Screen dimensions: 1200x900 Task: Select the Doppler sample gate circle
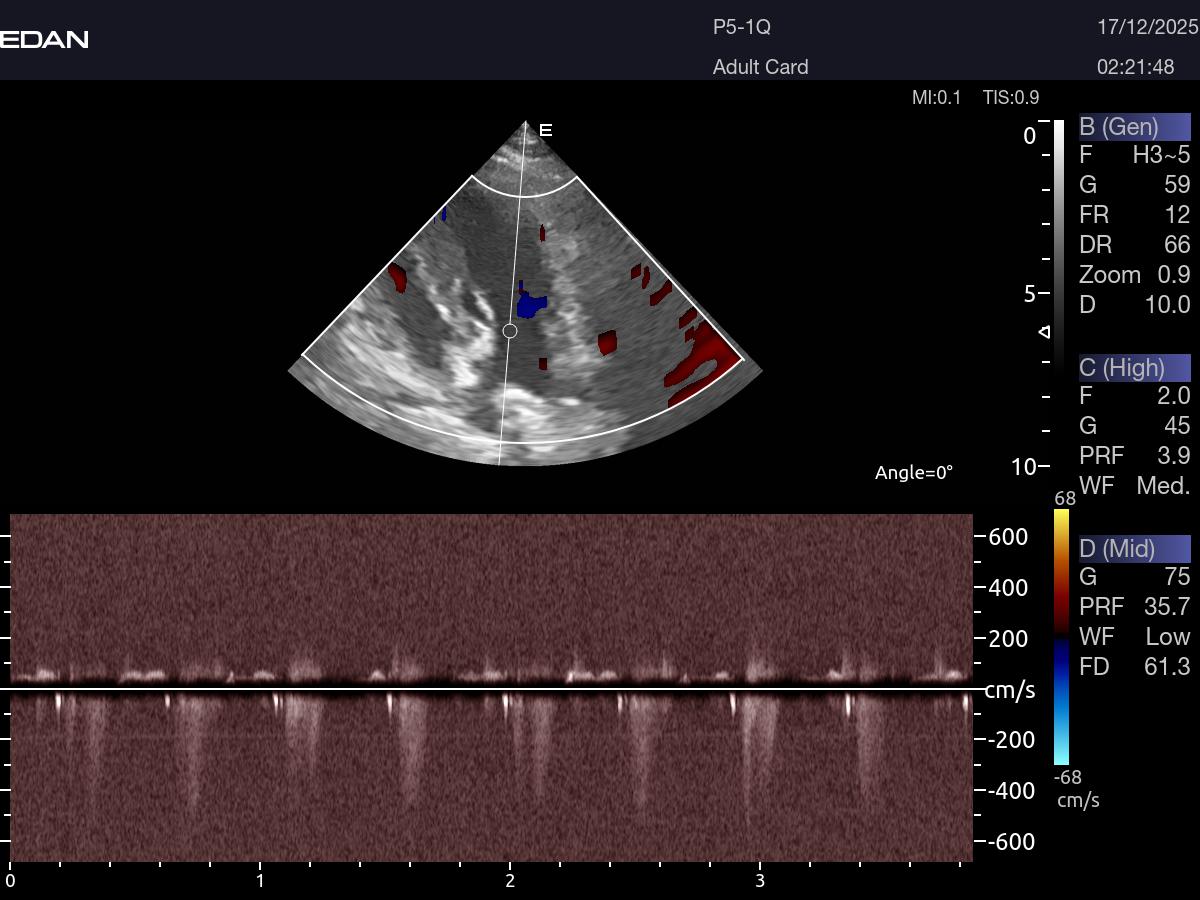pyautogui.click(x=509, y=331)
